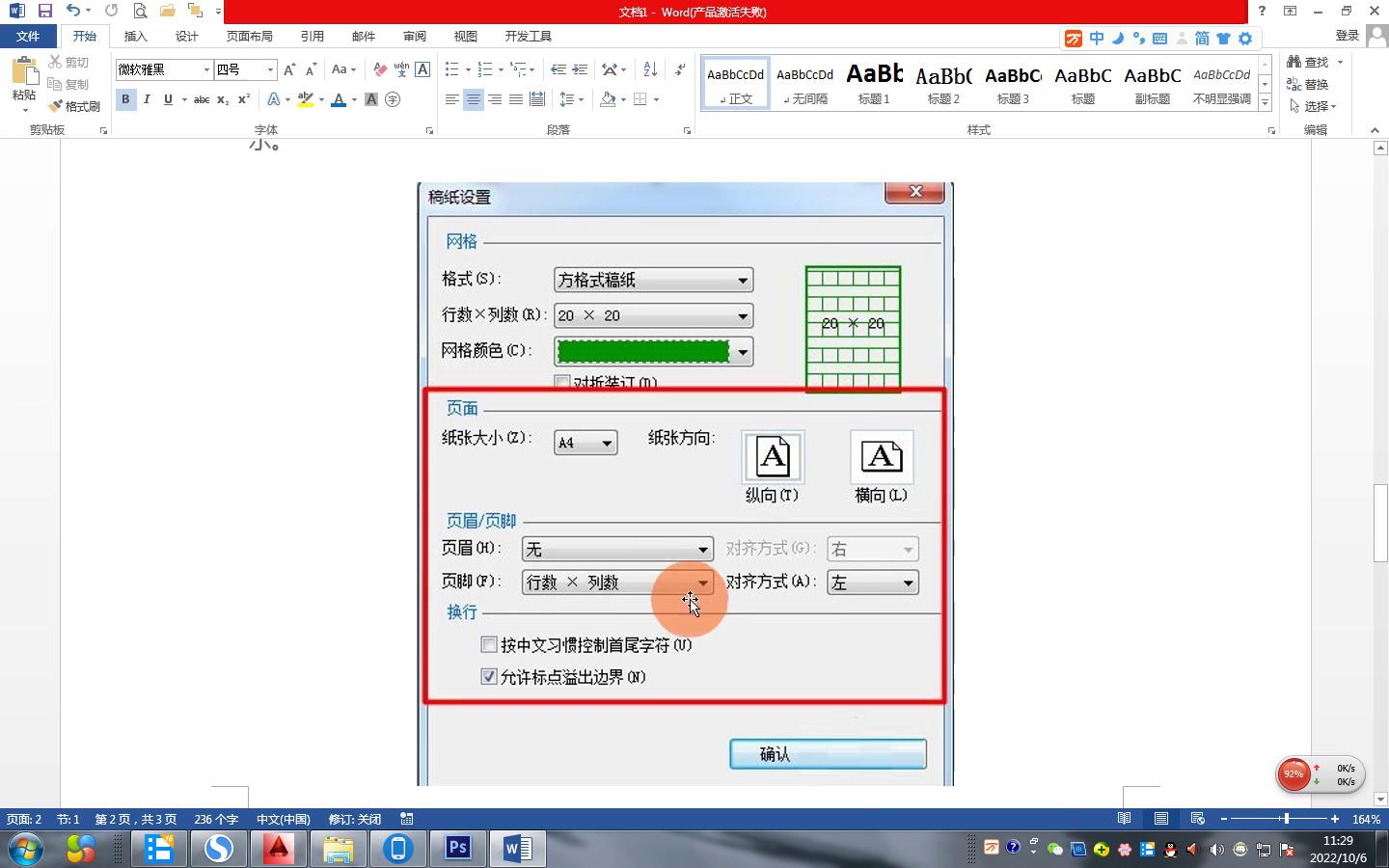Viewport: 1389px width, 868px height.
Task: Clear all formatting with the eraser icon
Action: pyautogui.click(x=379, y=69)
